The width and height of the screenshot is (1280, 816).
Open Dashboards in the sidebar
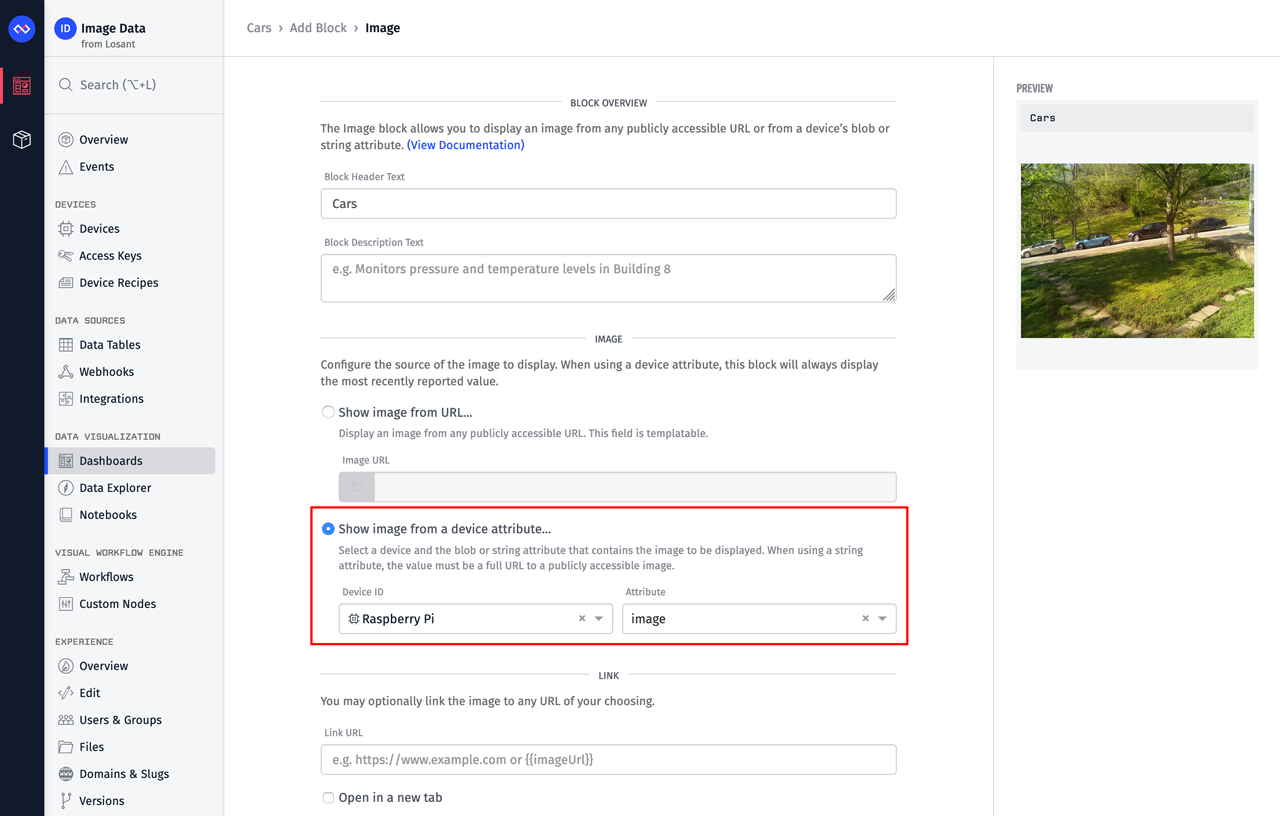(x=111, y=461)
